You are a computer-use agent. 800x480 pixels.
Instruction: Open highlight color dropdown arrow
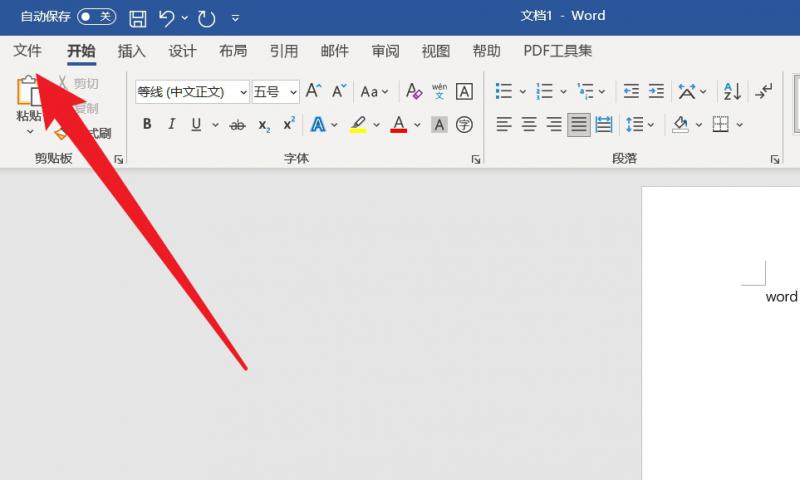point(377,124)
